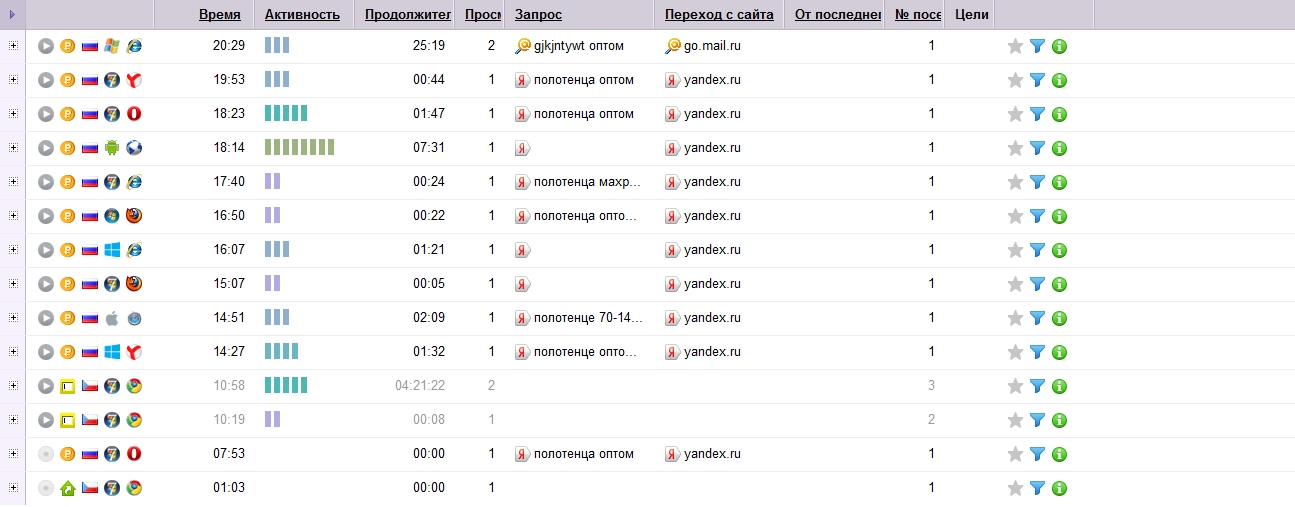The height and width of the screenshot is (507, 1295).
Task: Click the Opera browser icon in the 07:53 row
Action: [134, 454]
